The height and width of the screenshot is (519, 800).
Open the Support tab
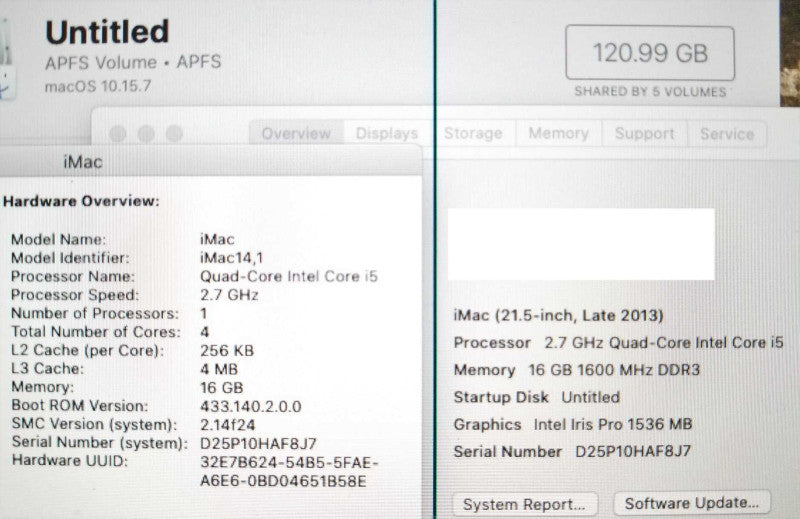[645, 134]
